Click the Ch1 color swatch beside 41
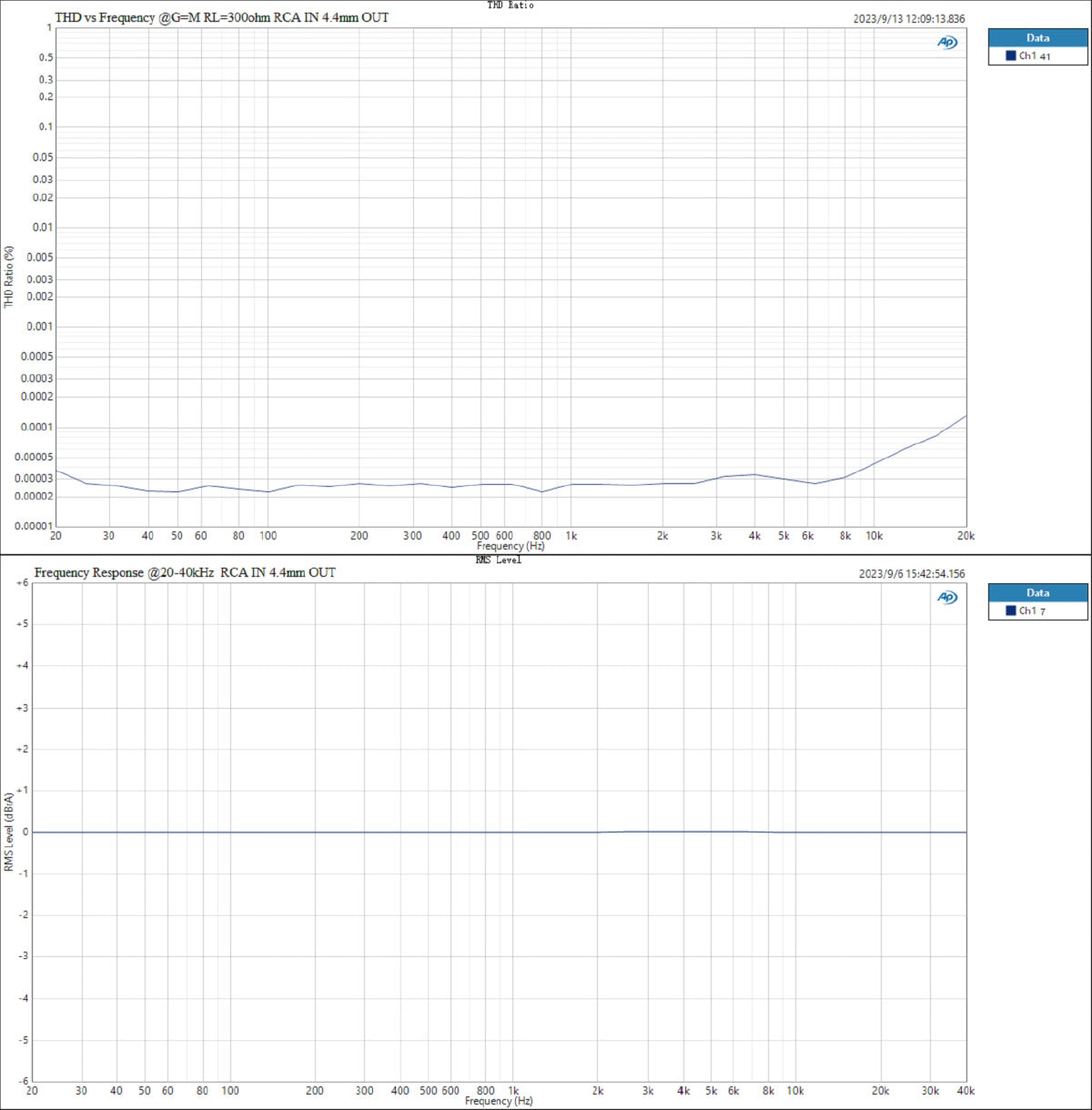Screen dimensions: 1092x1110 tap(1010, 55)
